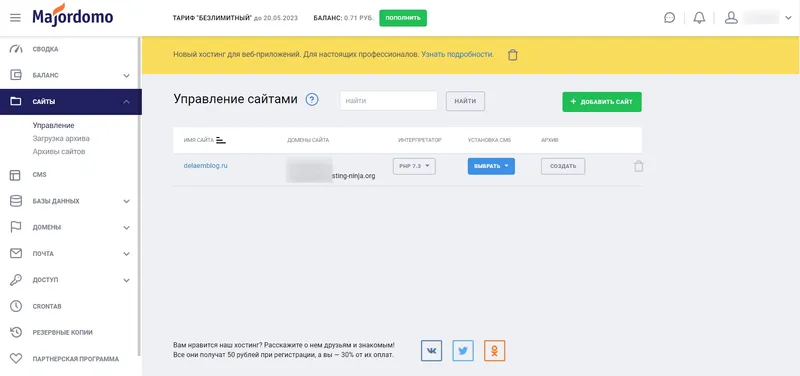This screenshot has width=800, height=376.
Task: Click the Добавить сайт button
Action: pos(602,102)
